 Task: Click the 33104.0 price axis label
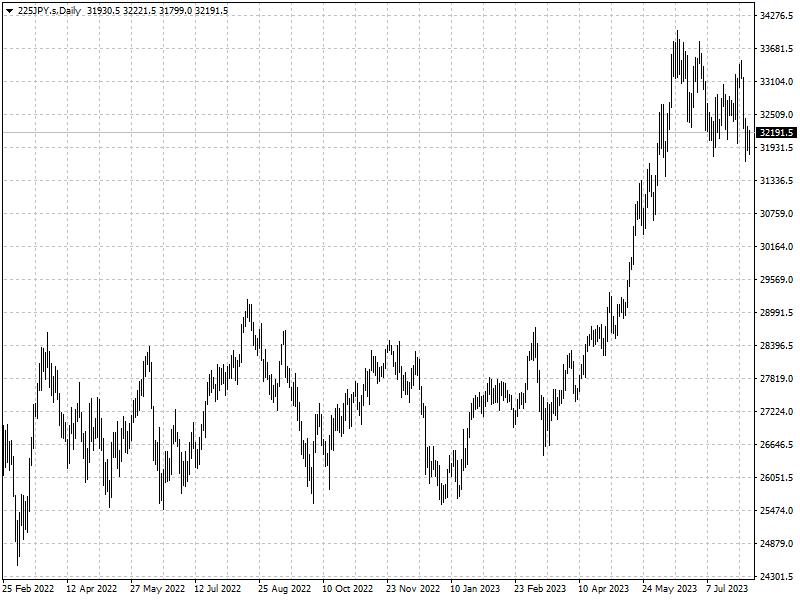coord(777,82)
